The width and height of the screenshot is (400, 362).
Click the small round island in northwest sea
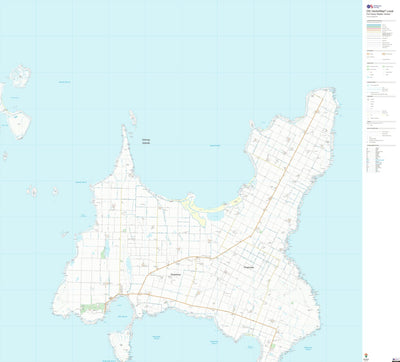coord(20,76)
